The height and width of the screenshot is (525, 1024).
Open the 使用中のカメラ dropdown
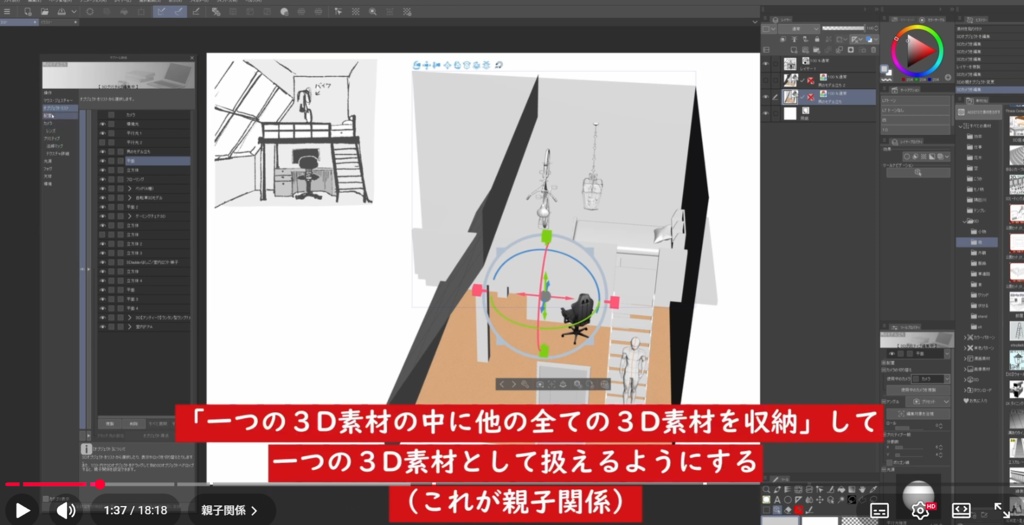(x=931, y=379)
